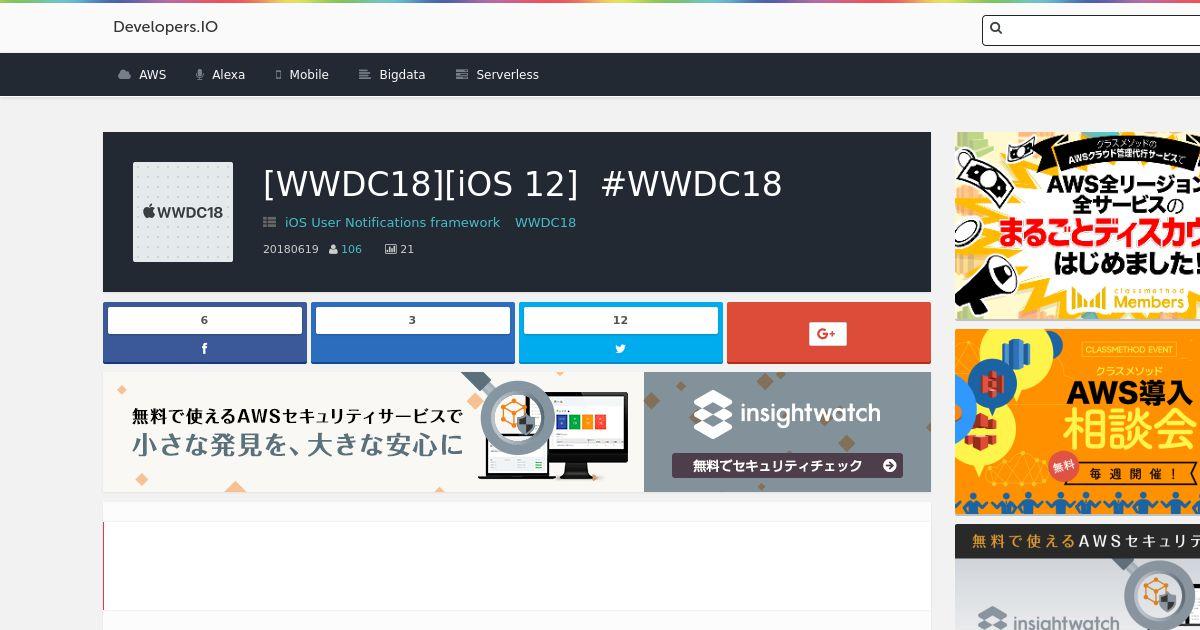
Task: Open the sidebar insightwatch security ad
Action: (1078, 577)
